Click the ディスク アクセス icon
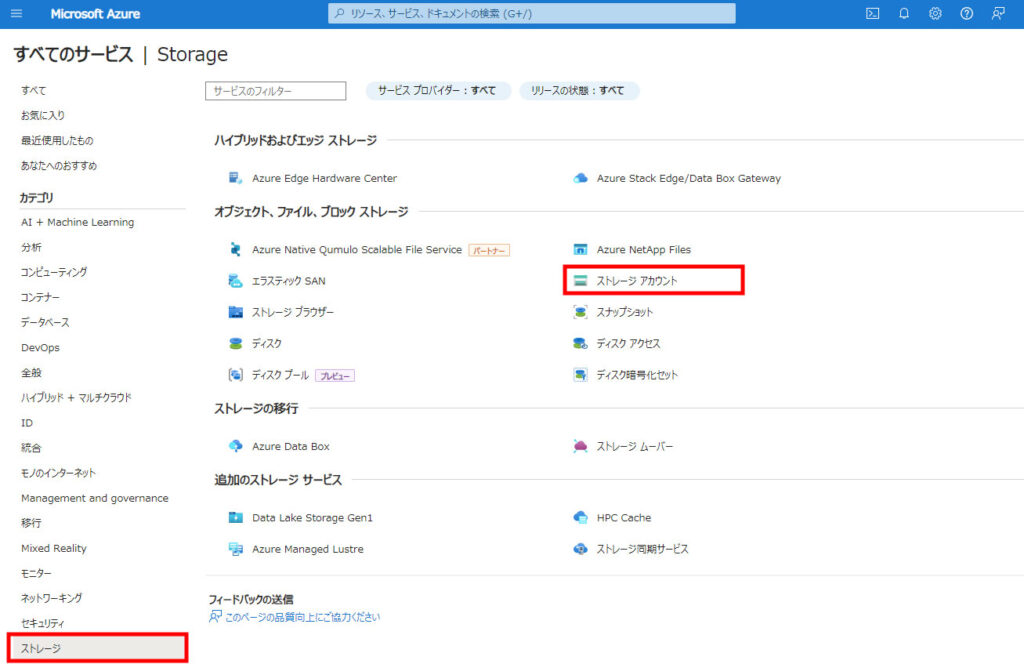 [580, 343]
